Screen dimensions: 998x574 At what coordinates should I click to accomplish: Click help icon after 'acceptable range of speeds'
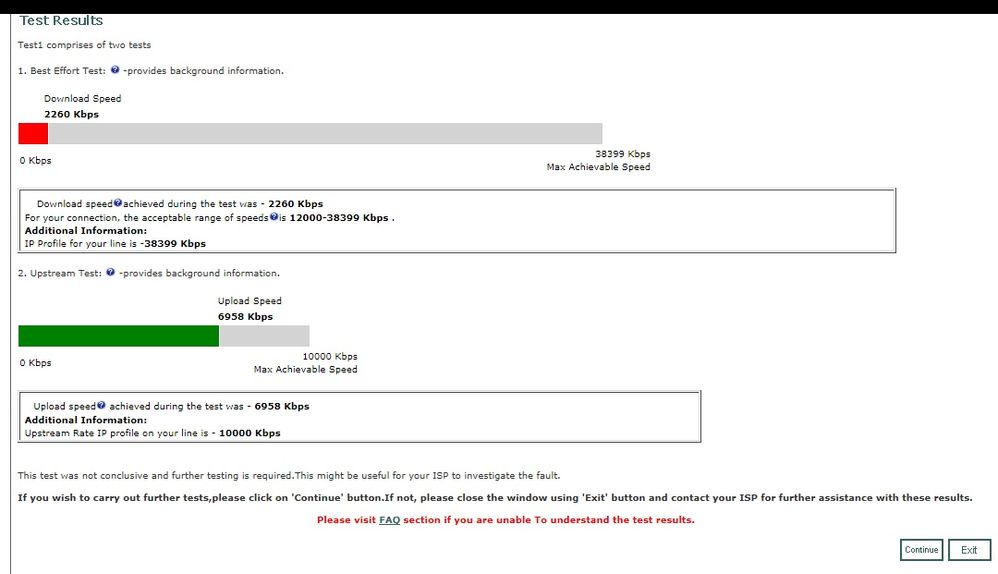pos(274,217)
